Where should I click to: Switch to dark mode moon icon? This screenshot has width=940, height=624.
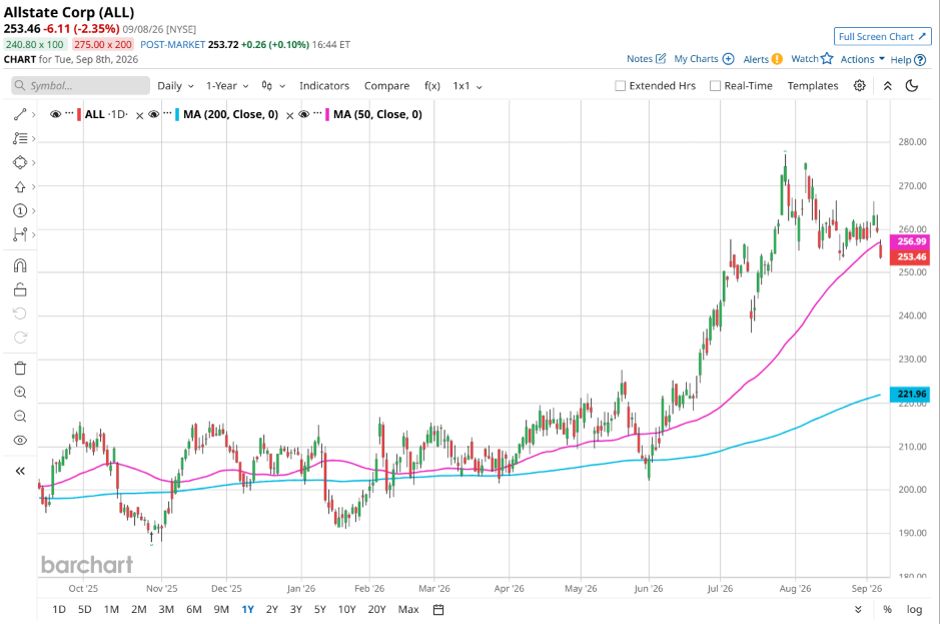[912, 86]
